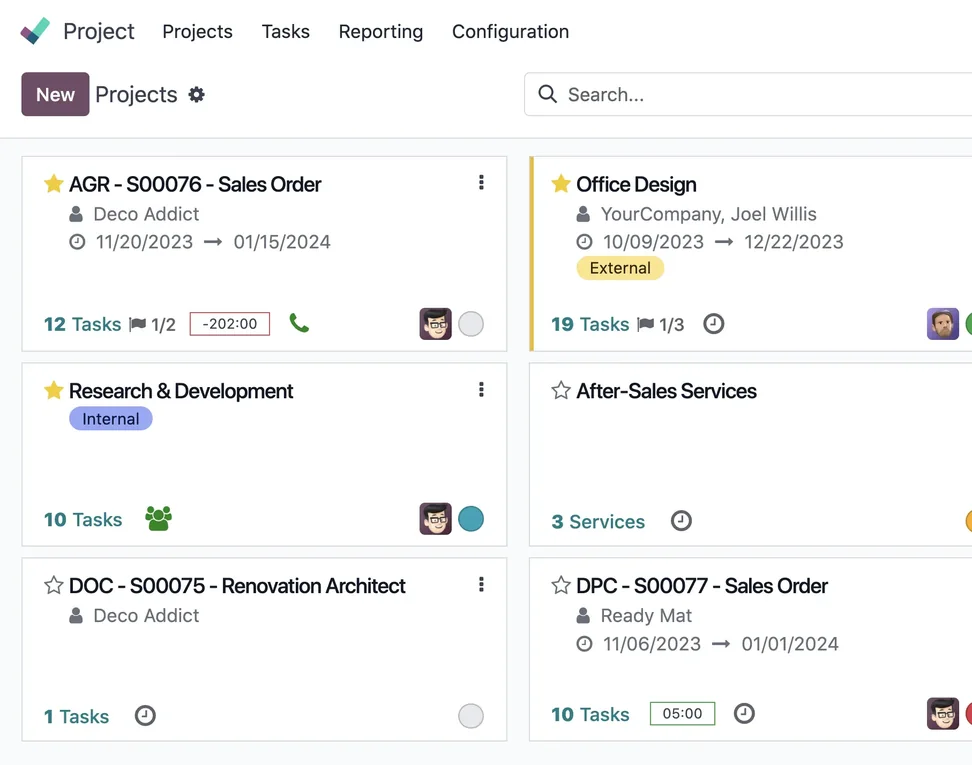972x765 pixels.
Task: Click the clock activity icon on After-Sales Services
Action: tap(681, 521)
